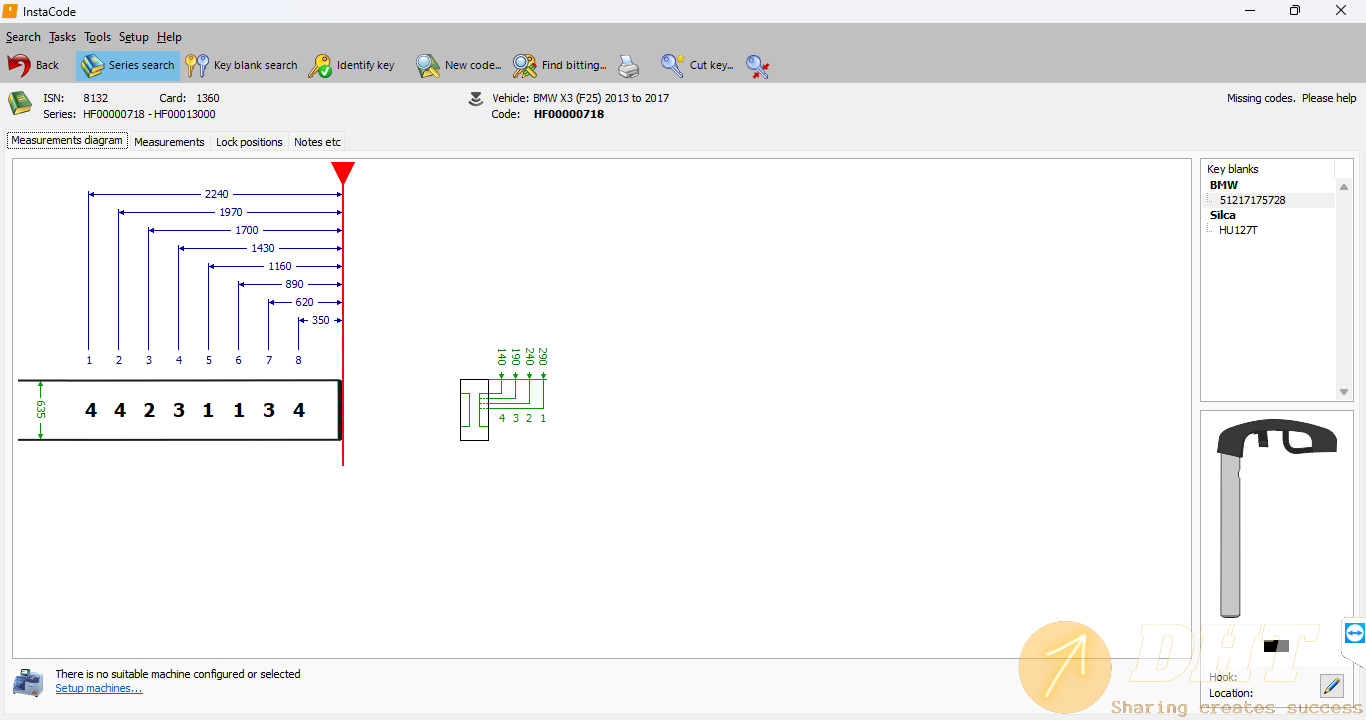Select Silca key blank HU127T
Viewport: 1366px width, 720px height.
[x=1238, y=230]
